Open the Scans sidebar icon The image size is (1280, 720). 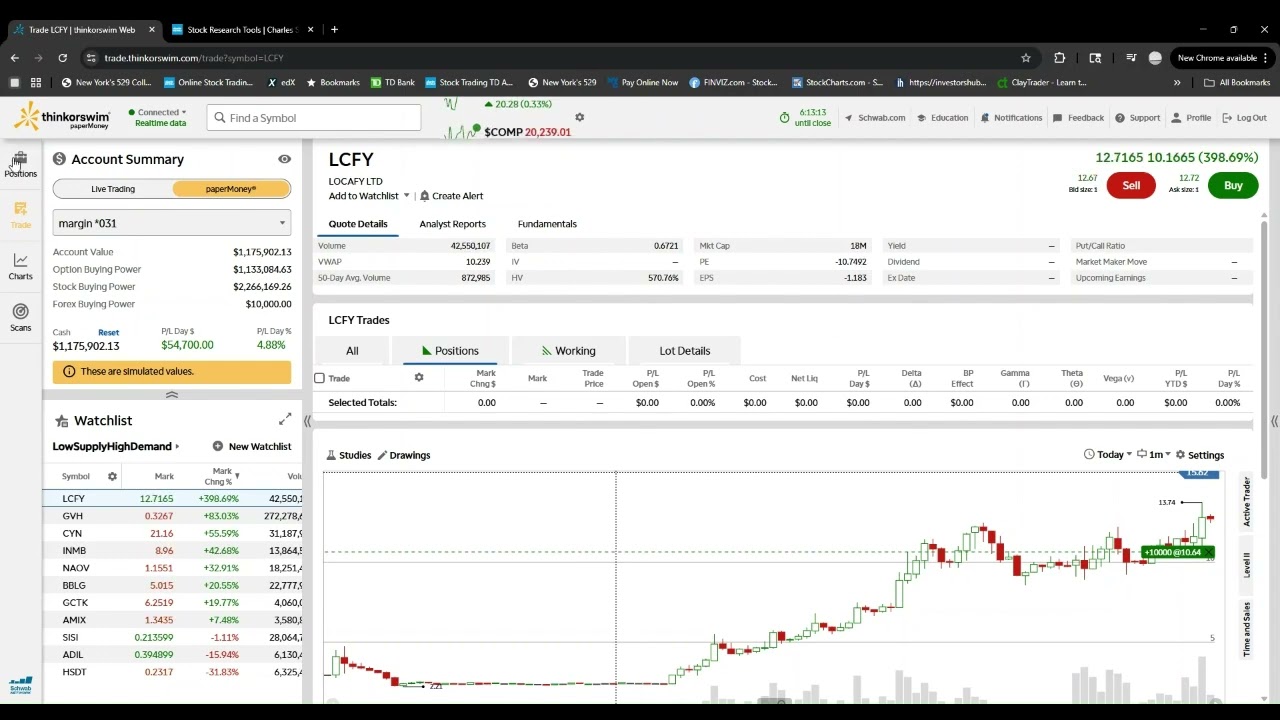pos(20,318)
